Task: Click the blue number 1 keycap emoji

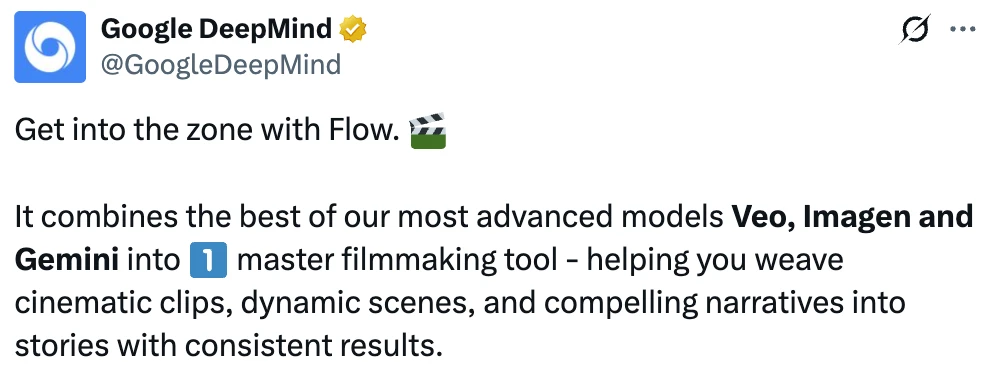Action: click(209, 261)
